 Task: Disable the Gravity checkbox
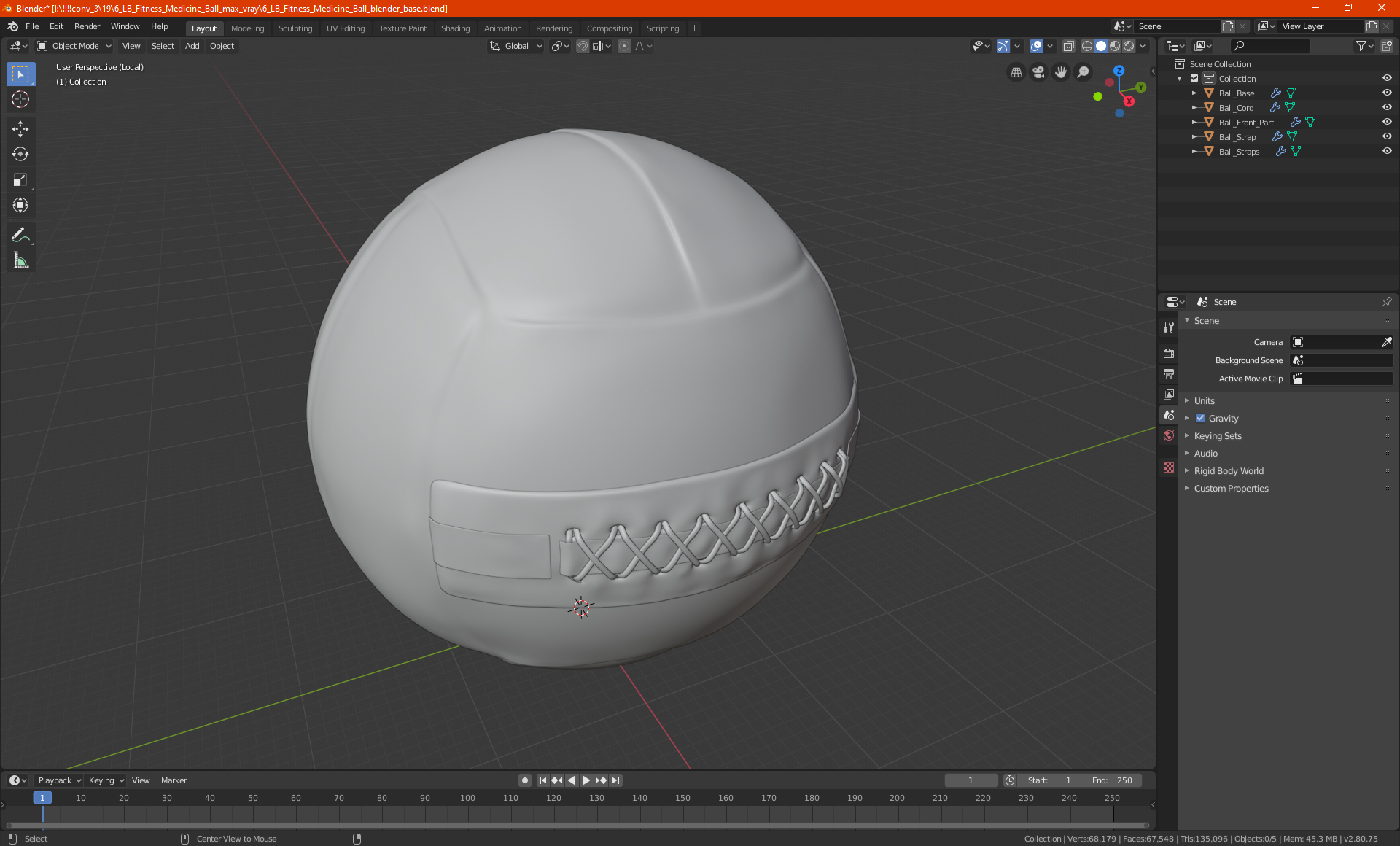coord(1200,418)
